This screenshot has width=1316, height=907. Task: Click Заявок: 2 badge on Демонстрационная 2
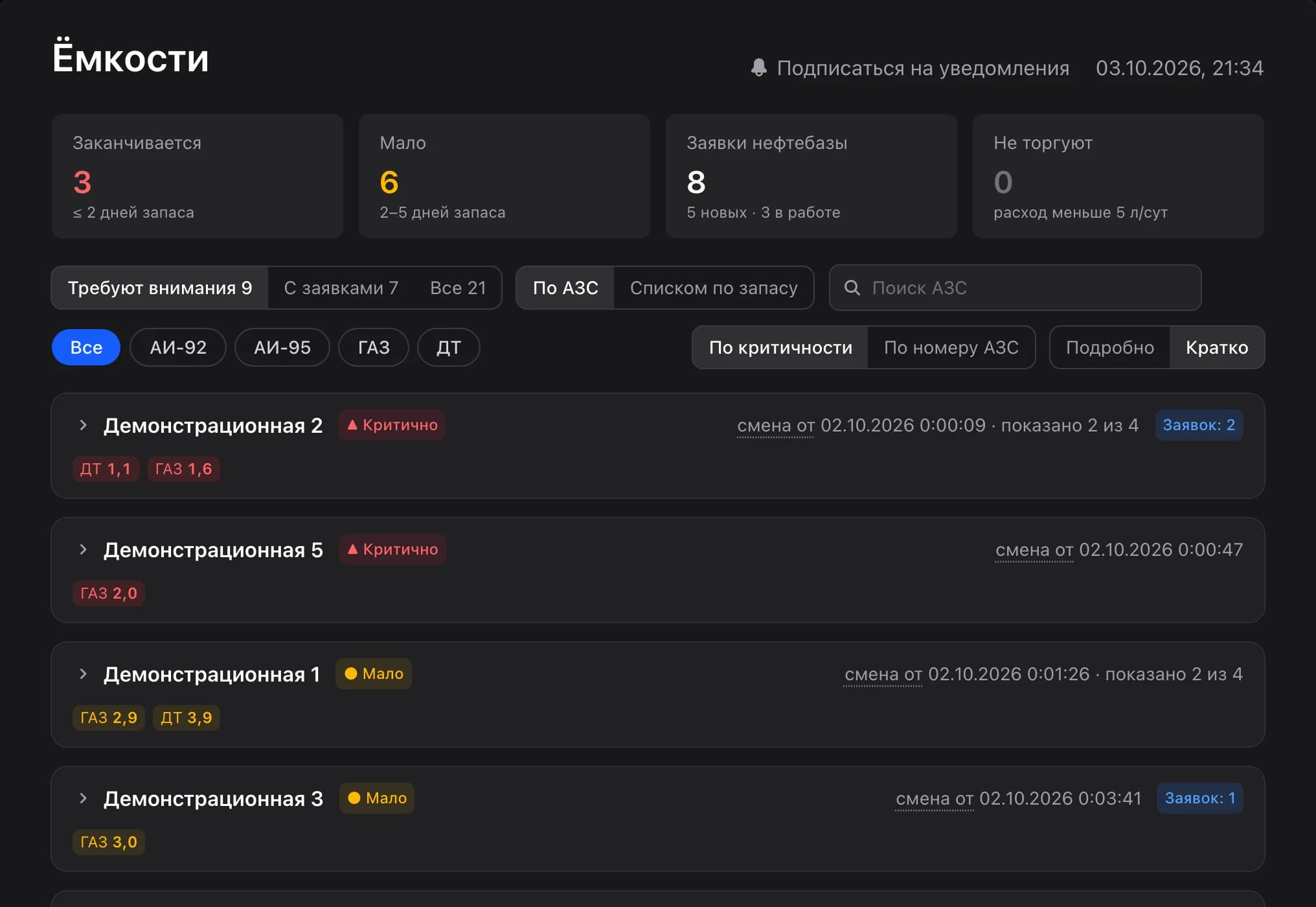(1199, 425)
